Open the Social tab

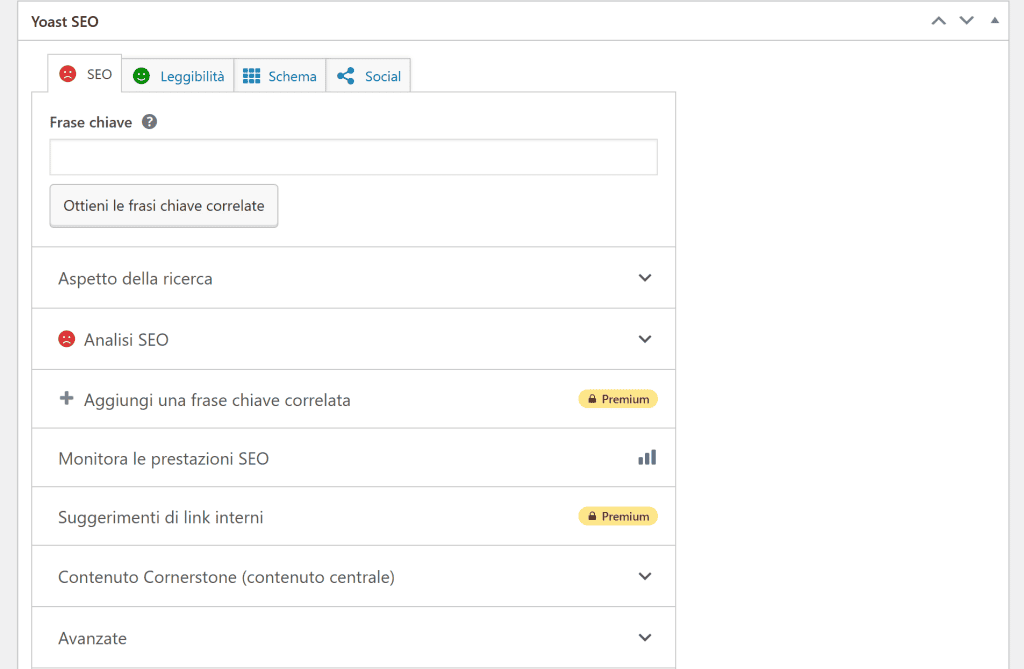coord(368,76)
